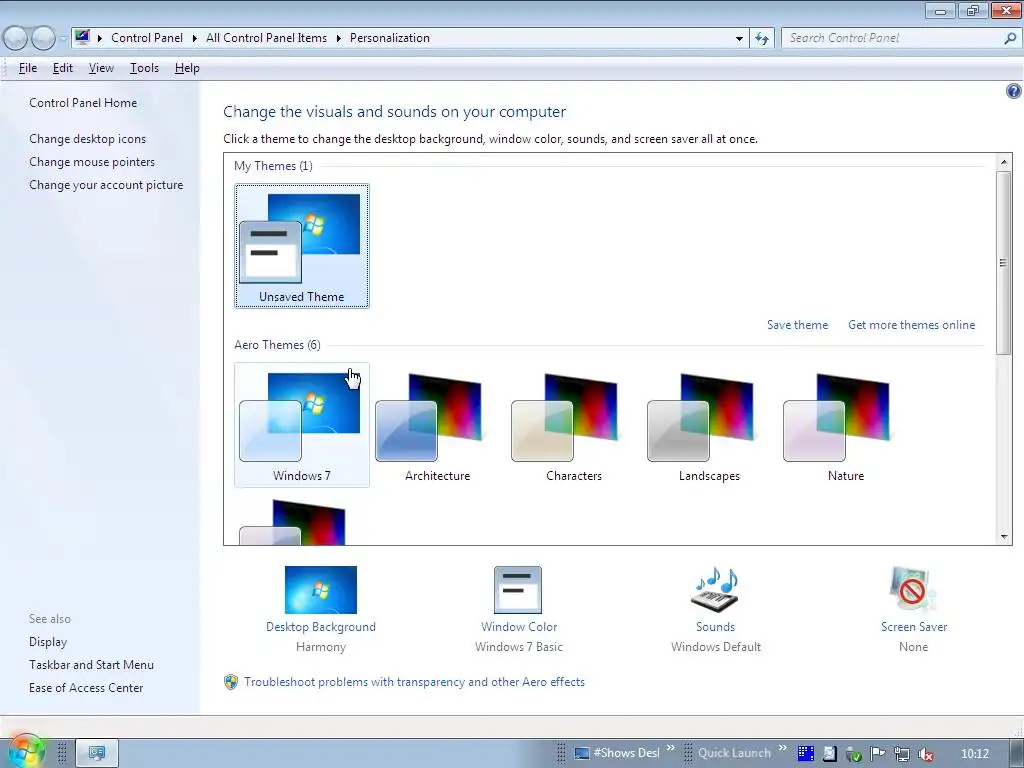1024x768 pixels.
Task: Click the themes list scroll up arrow
Action: click(1004, 162)
